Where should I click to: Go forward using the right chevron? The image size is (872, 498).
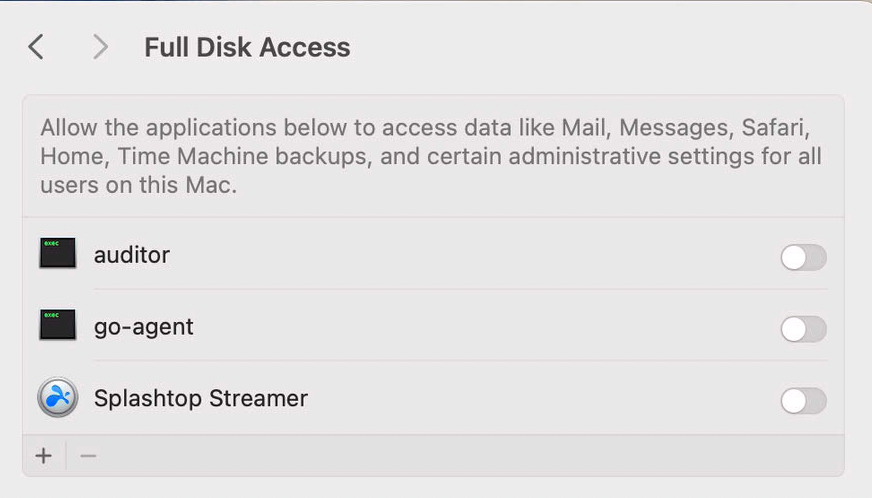click(x=100, y=47)
